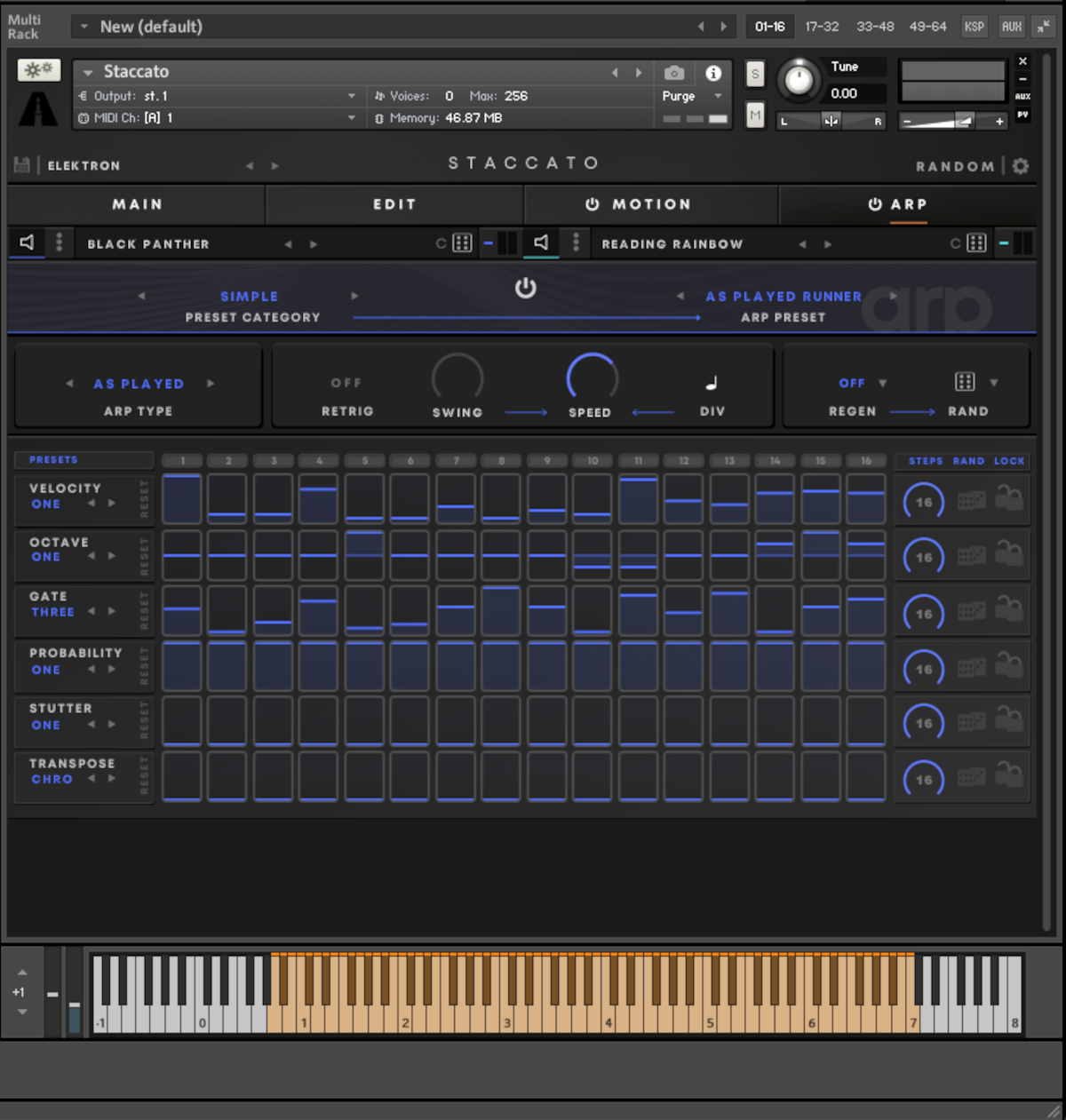Open the three-dot menu for Black Panther

pos(60,242)
